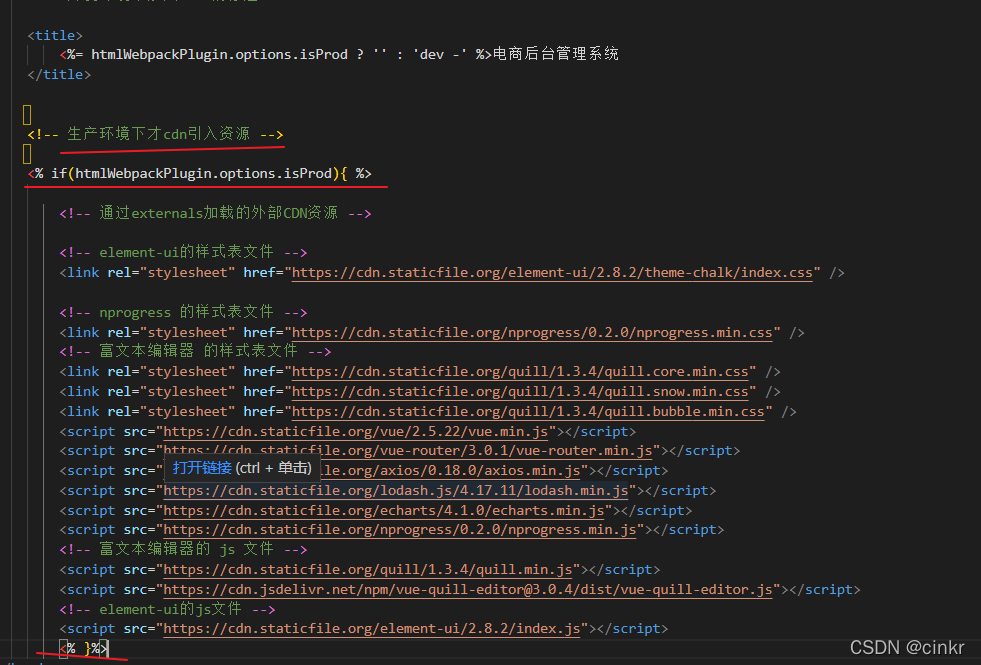The width and height of the screenshot is (981, 665).
Task: Click the comment 'element-ui的js文件'
Action: tap(167, 609)
